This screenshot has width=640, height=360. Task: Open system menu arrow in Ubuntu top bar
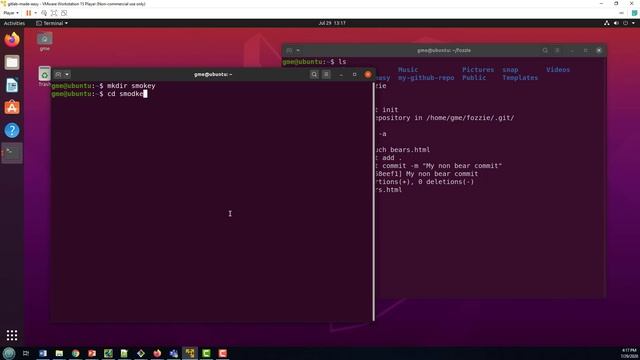[633, 23]
